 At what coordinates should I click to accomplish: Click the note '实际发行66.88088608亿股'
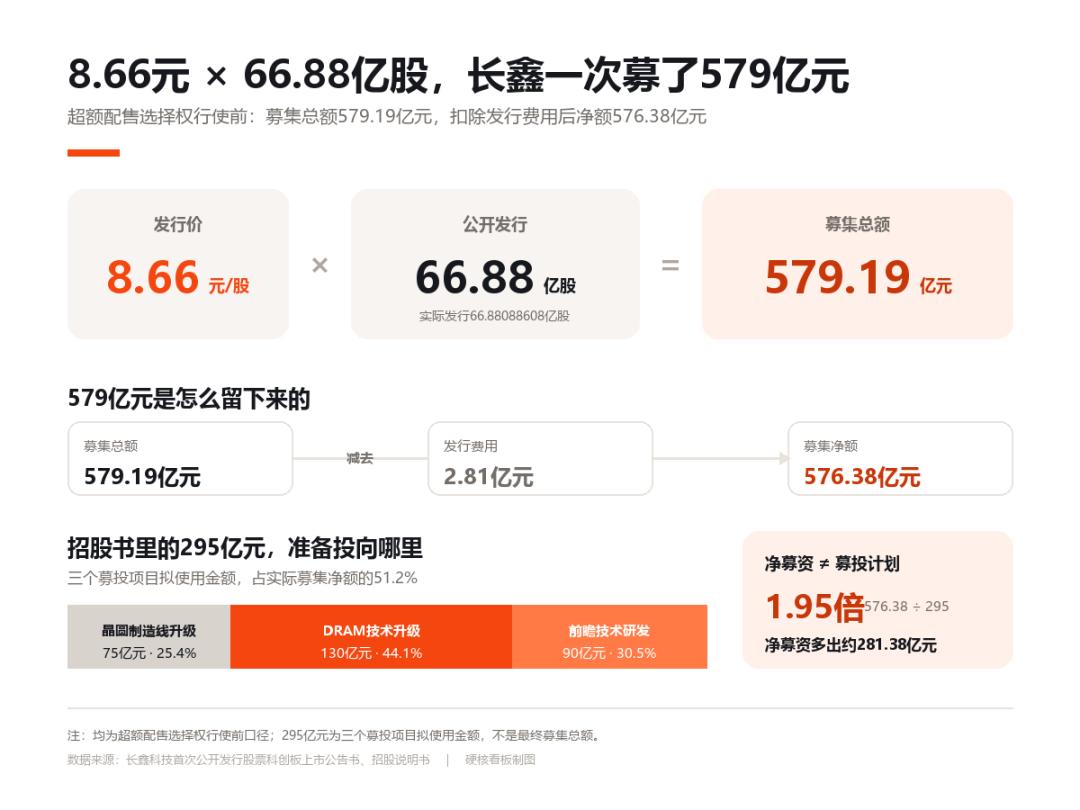click(495, 316)
